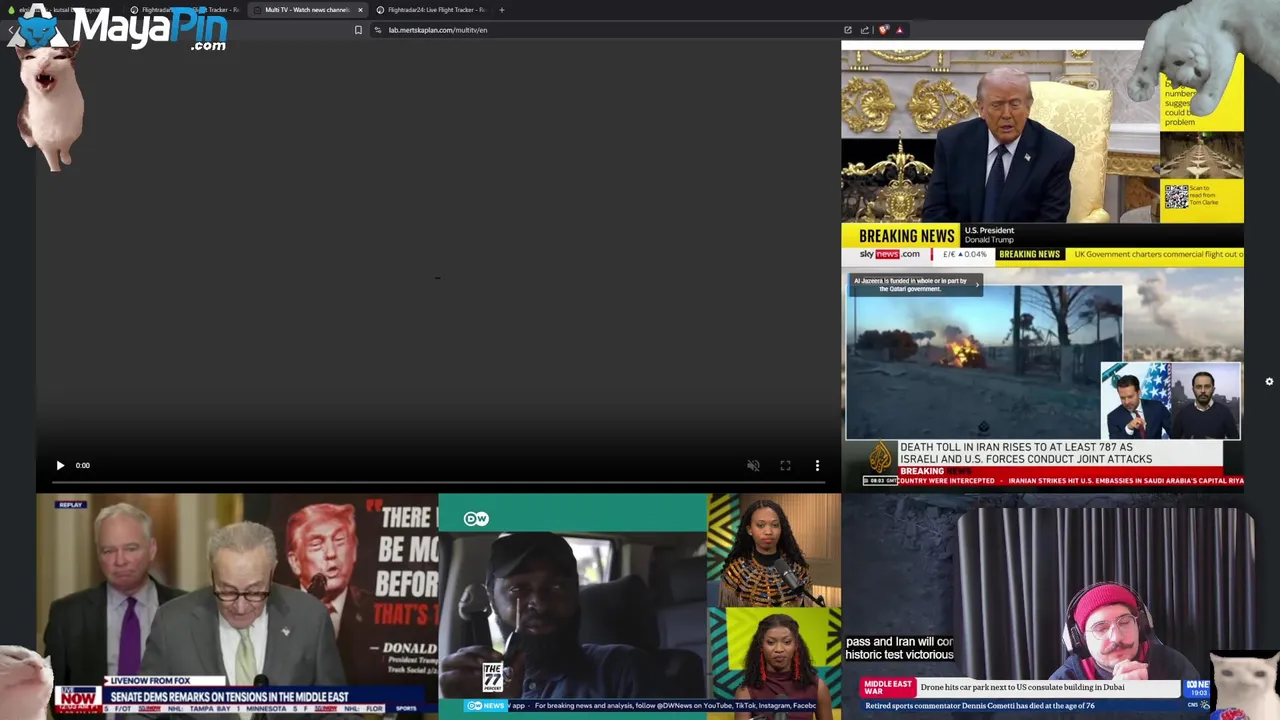Screen dimensions: 1280x720
Task: Click the 'BREAKING NEWS' Sky banner
Action: click(906, 236)
